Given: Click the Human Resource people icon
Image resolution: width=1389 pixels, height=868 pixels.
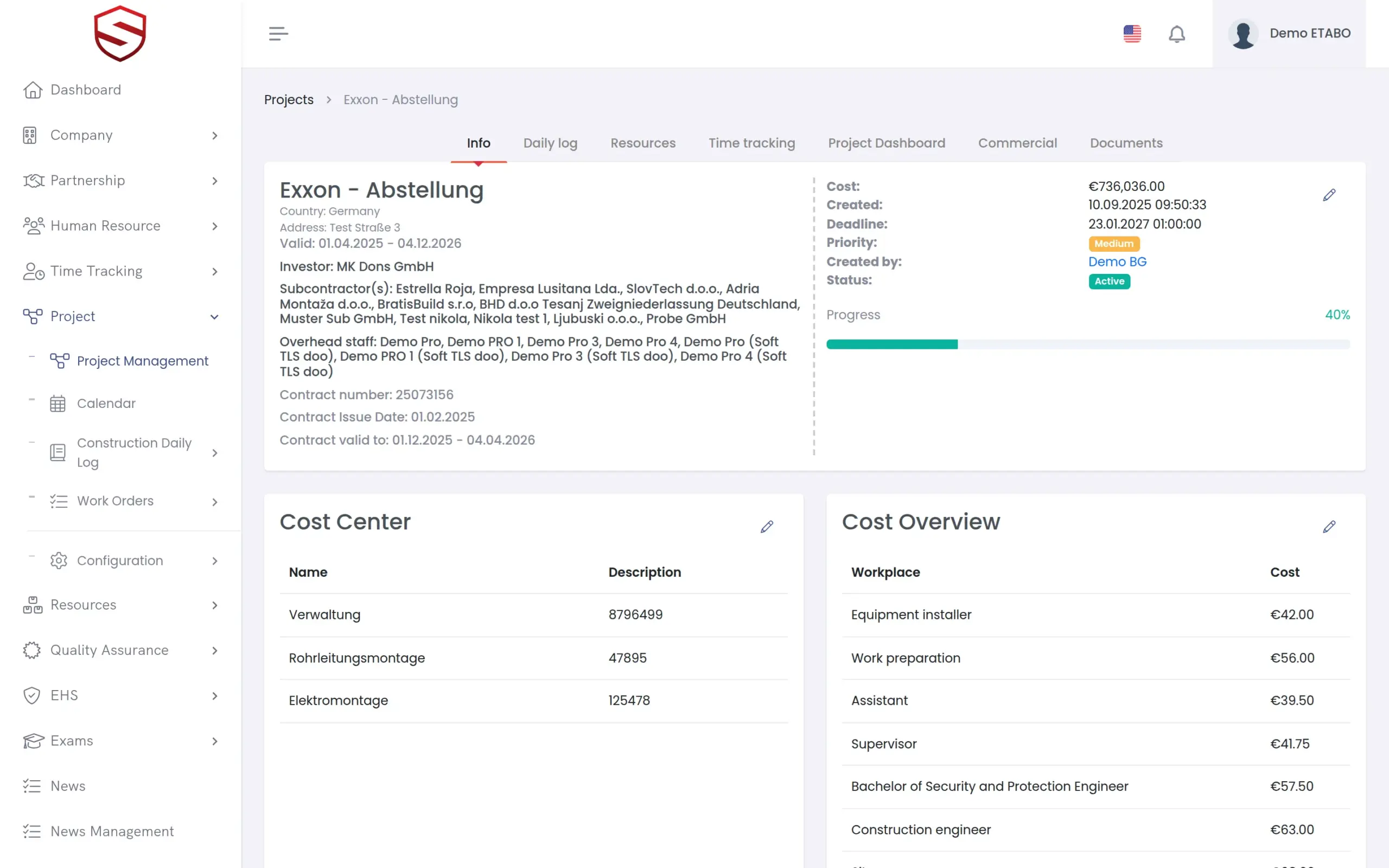Looking at the screenshot, I should (x=33, y=226).
